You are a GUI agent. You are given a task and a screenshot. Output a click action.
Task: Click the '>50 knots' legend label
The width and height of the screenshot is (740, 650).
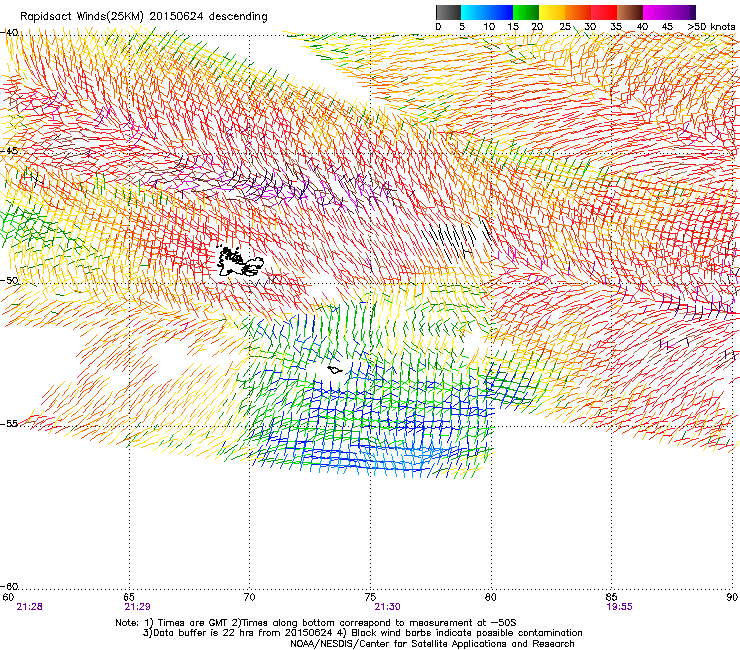(x=711, y=27)
